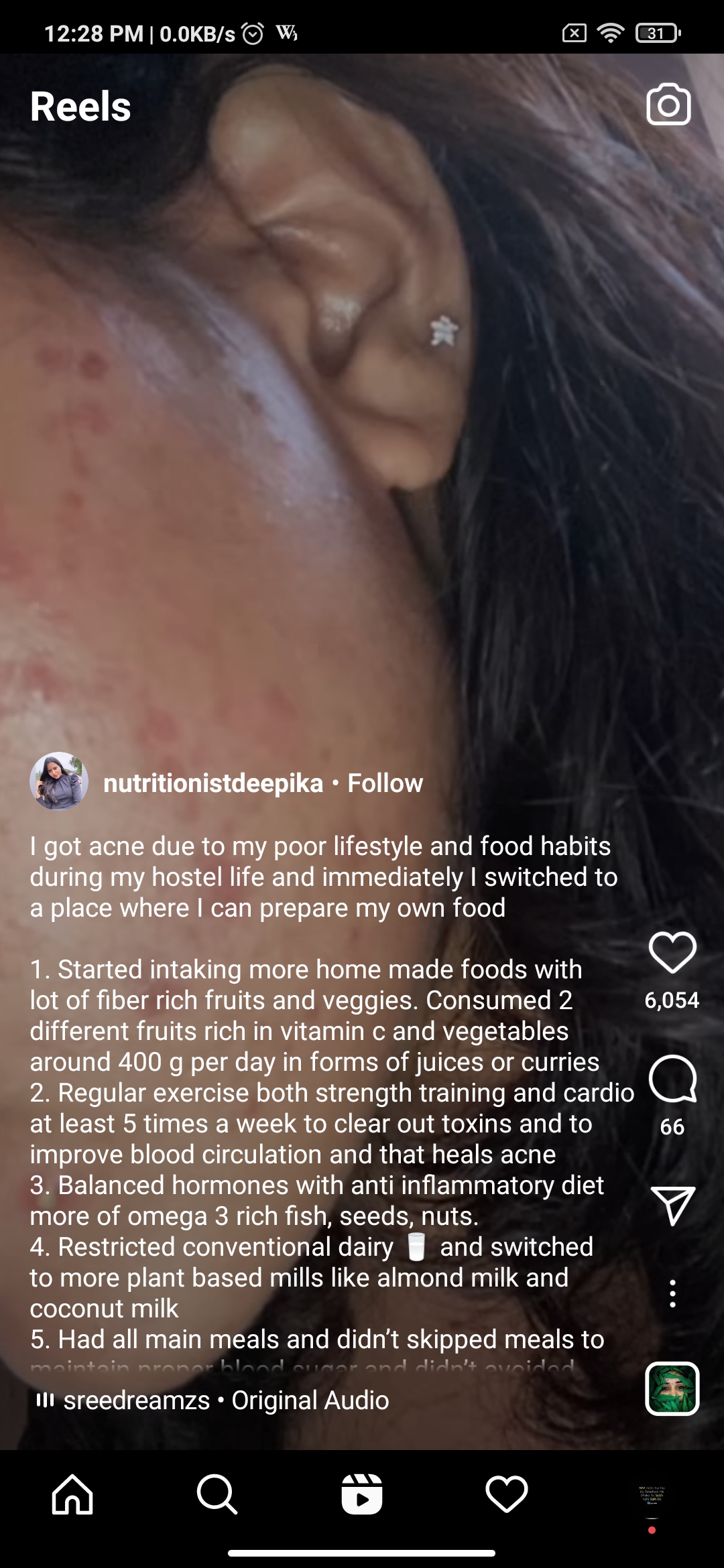724x1568 pixels.
Task: Tap the audio cover thumbnail
Action: (672, 1388)
